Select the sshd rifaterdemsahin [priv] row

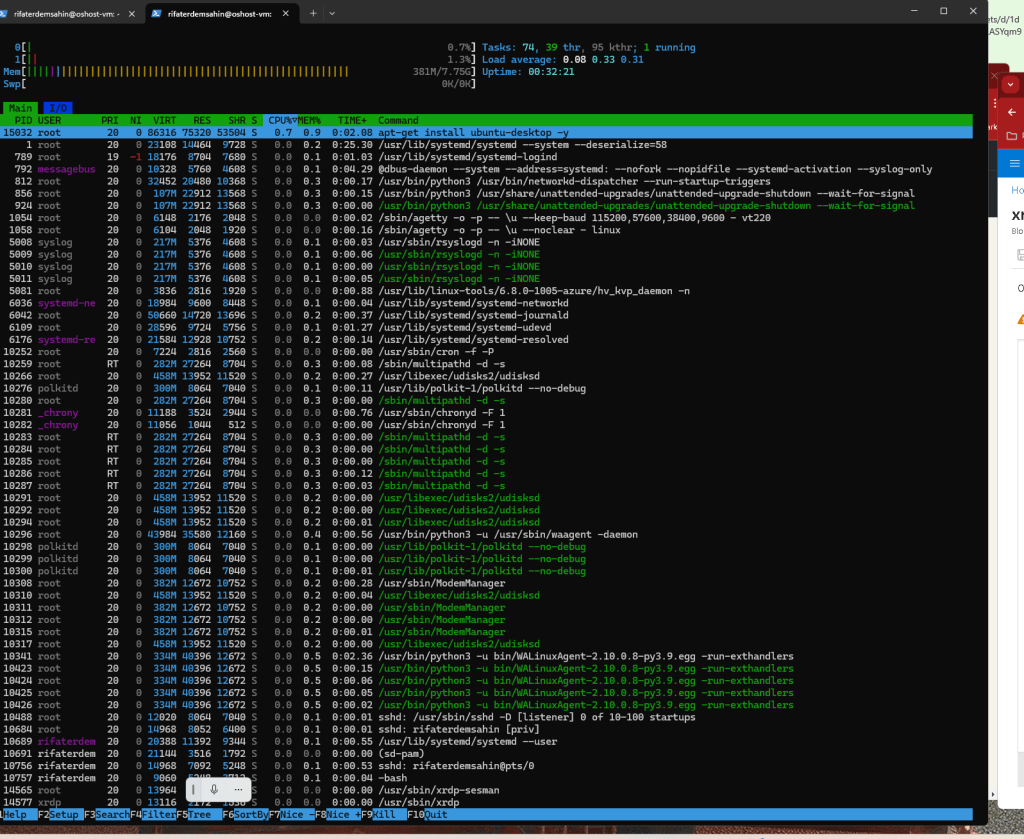[487, 729]
